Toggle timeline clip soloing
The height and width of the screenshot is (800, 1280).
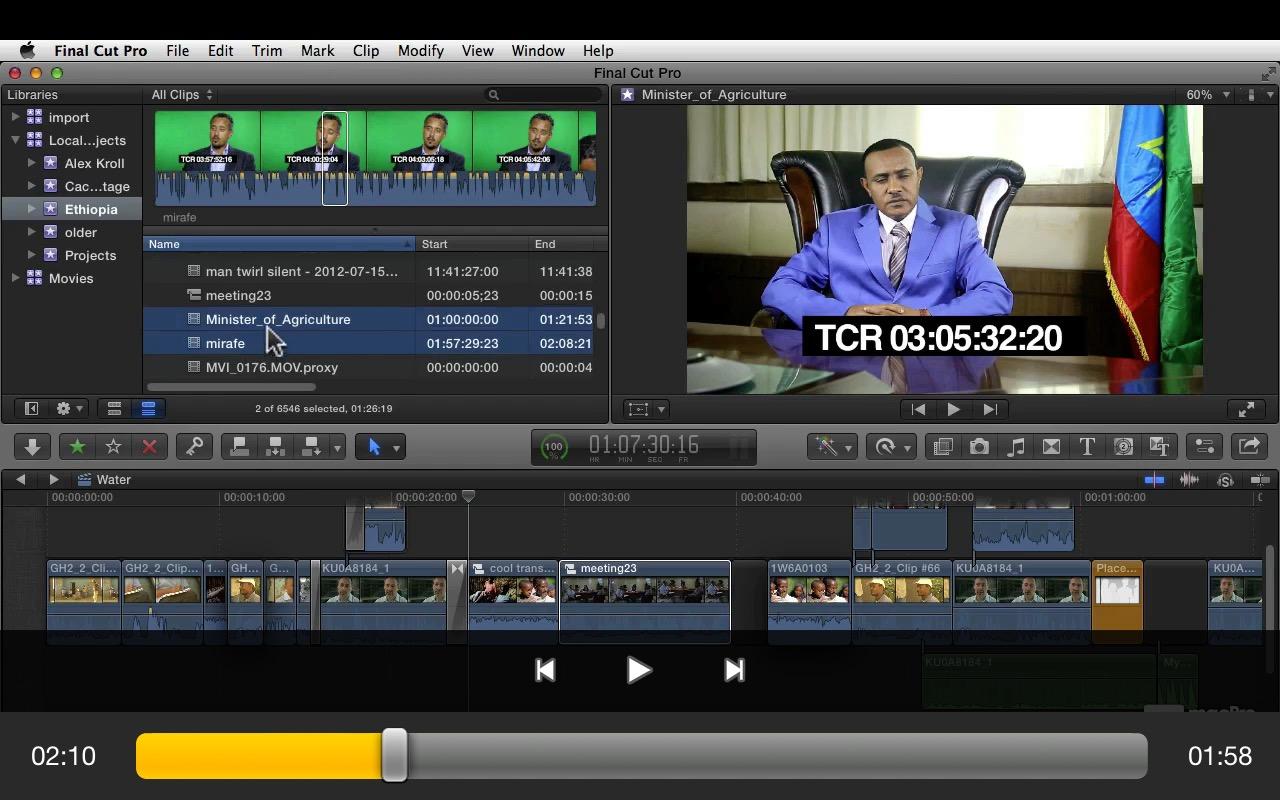point(1225,480)
